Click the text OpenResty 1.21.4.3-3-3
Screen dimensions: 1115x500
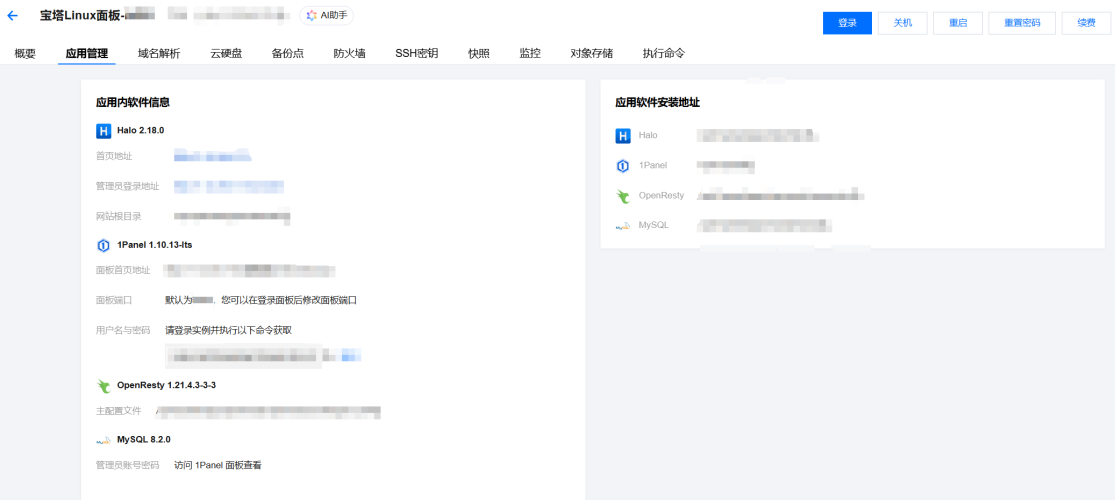click(166, 385)
